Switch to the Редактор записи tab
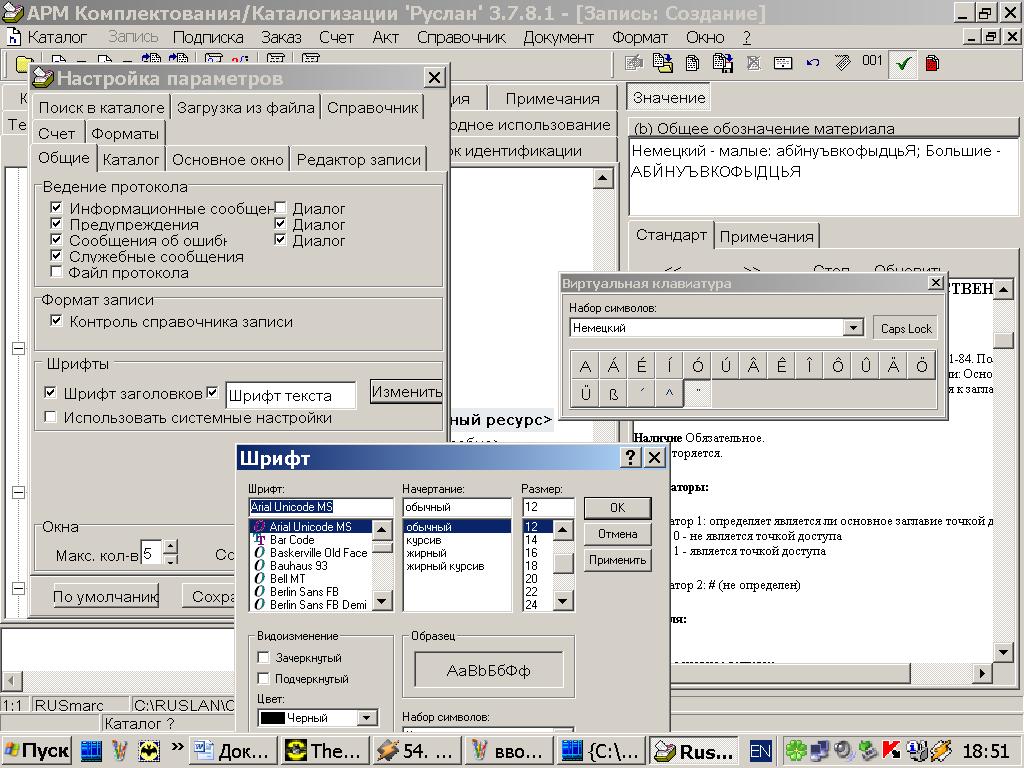The height and width of the screenshot is (768, 1024). click(x=358, y=159)
